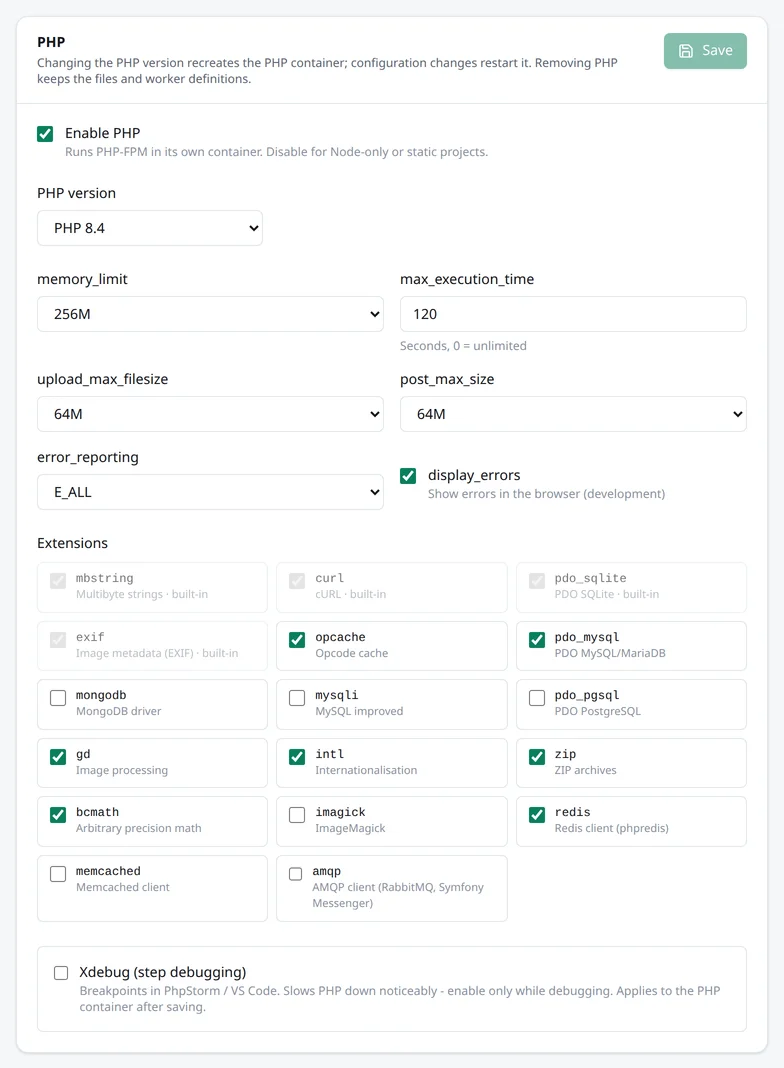Screen dimensions: 784x1068
Task: Uncheck the opcache extension
Action: [297, 640]
